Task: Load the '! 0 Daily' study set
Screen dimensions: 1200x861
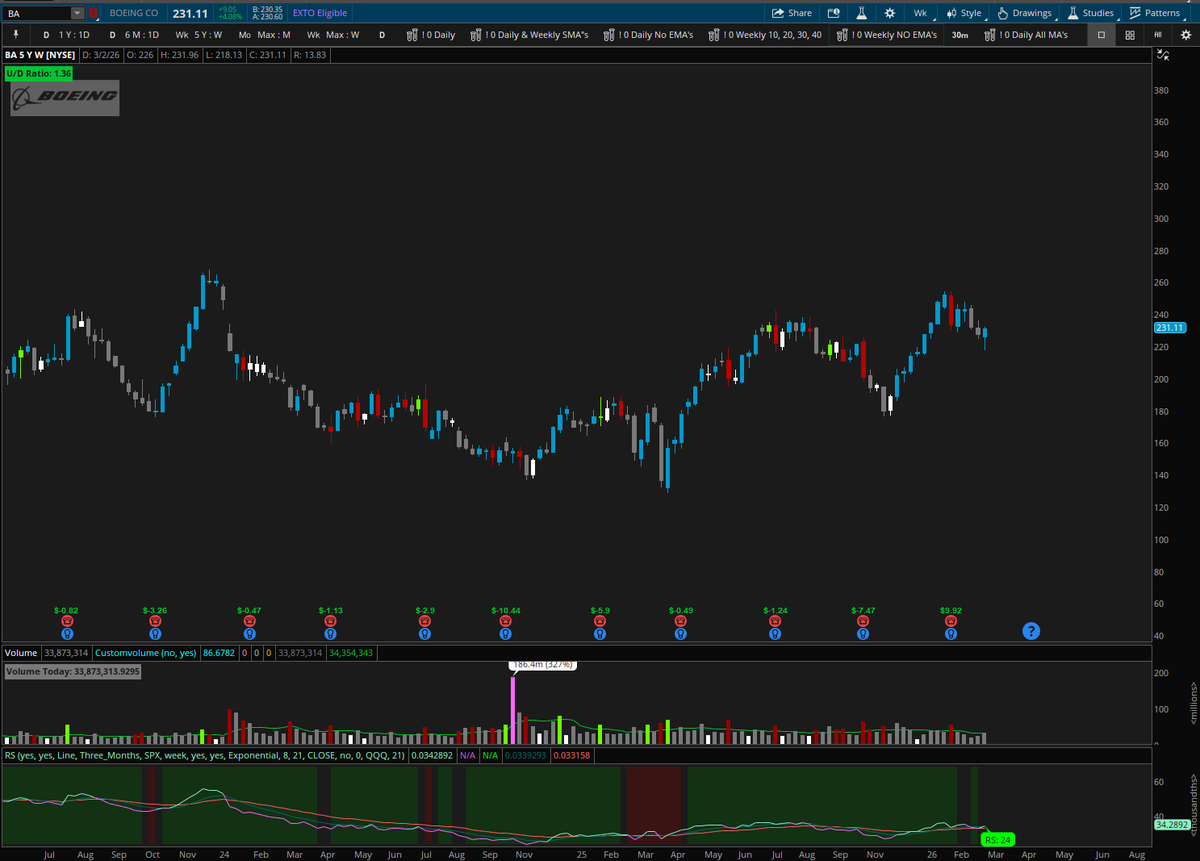Action: click(x=430, y=34)
